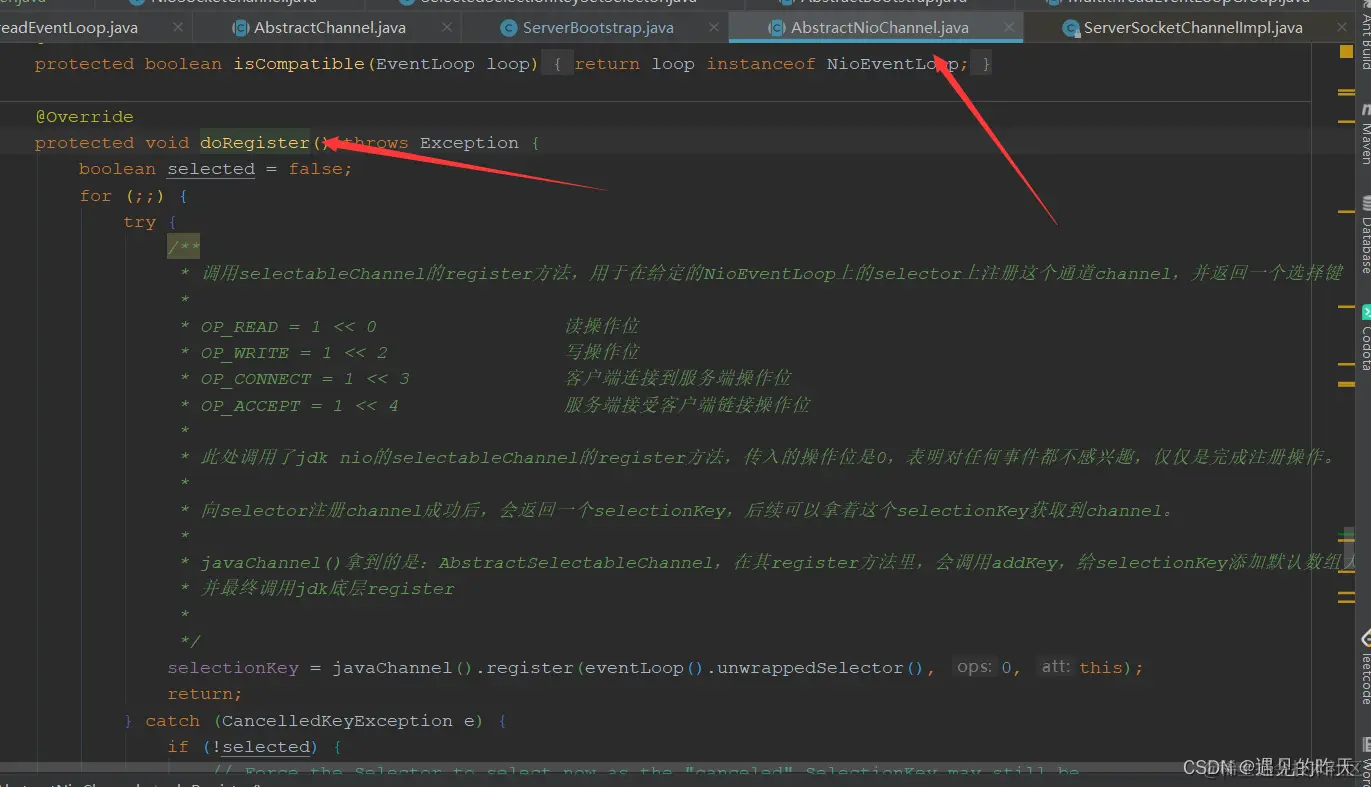
Task: Click the 'selected' variable declaration
Action: (x=211, y=169)
